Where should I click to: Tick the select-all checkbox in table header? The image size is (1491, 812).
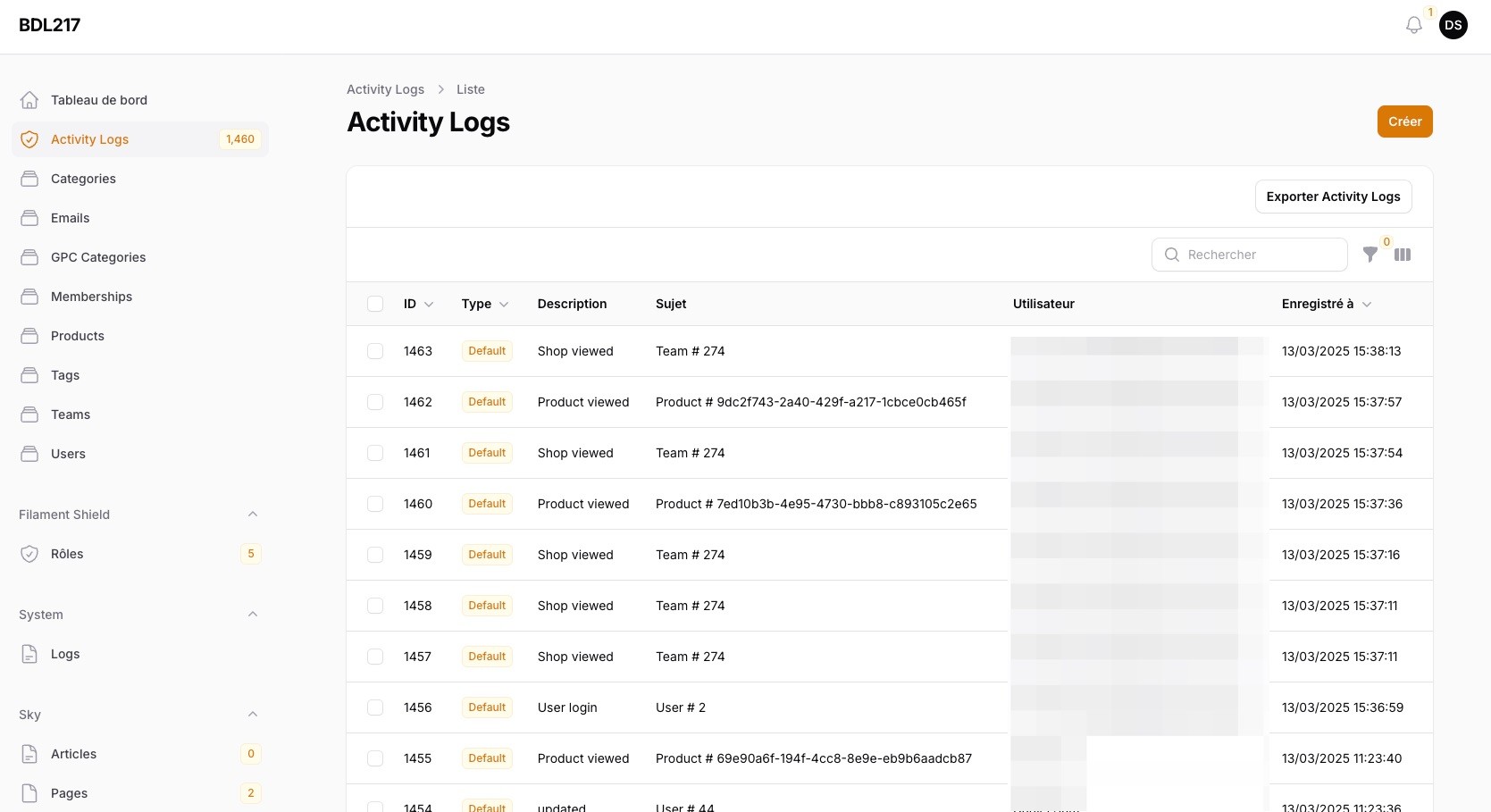pyautogui.click(x=375, y=304)
